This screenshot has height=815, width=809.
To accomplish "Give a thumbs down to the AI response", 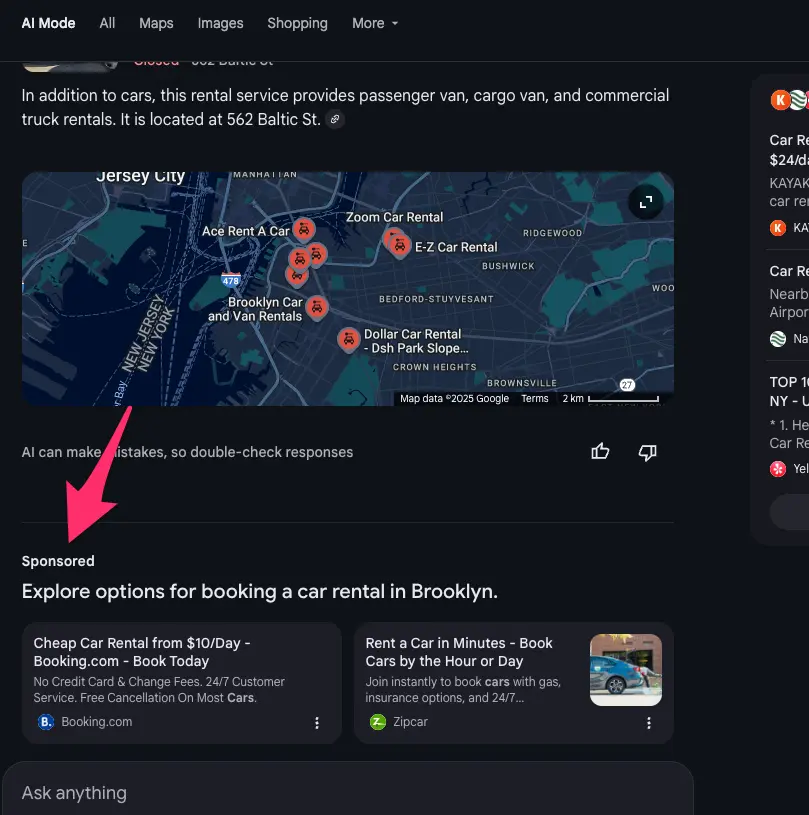I will coord(647,452).
